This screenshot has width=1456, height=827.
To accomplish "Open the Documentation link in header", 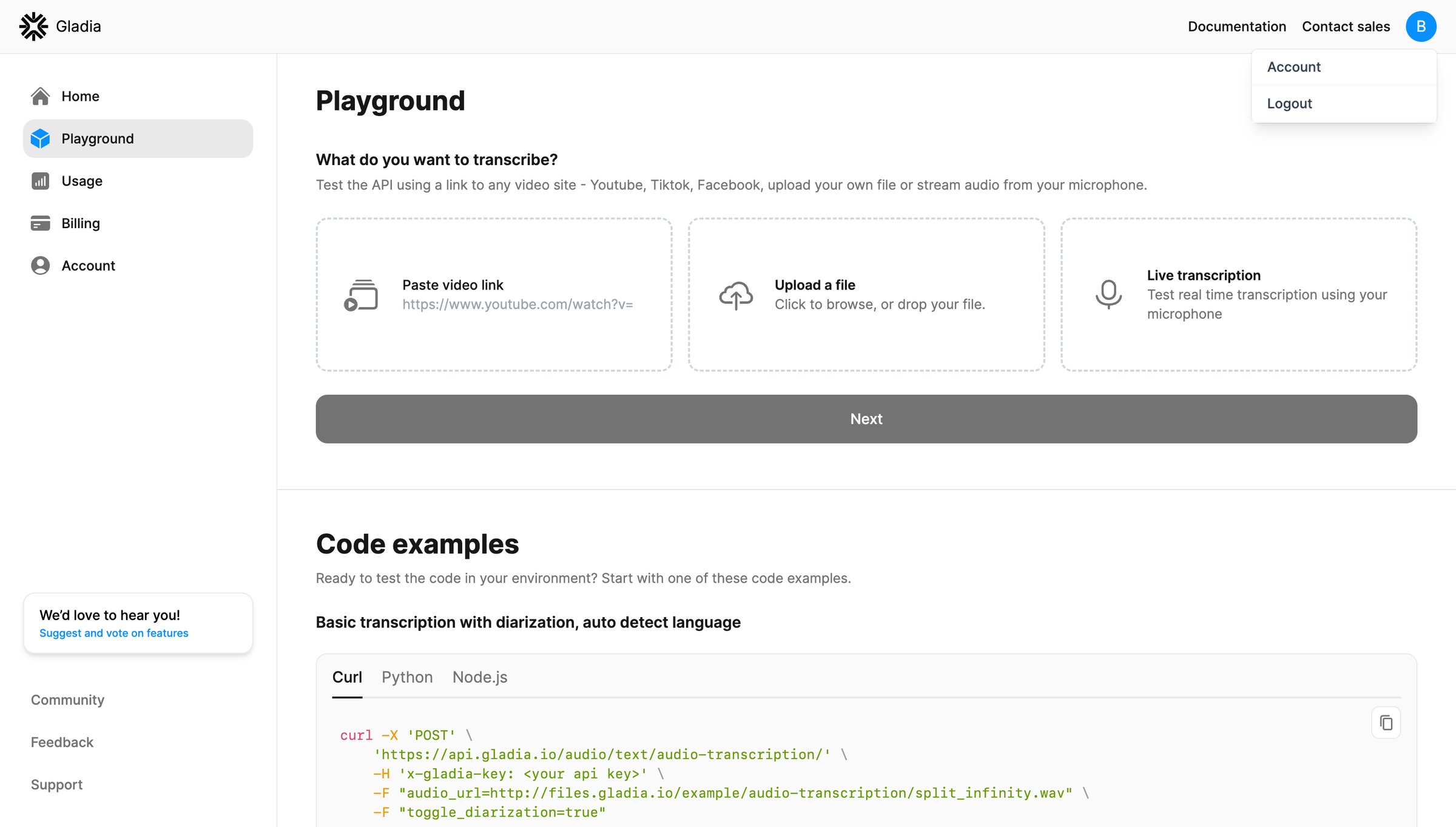I will (x=1237, y=27).
